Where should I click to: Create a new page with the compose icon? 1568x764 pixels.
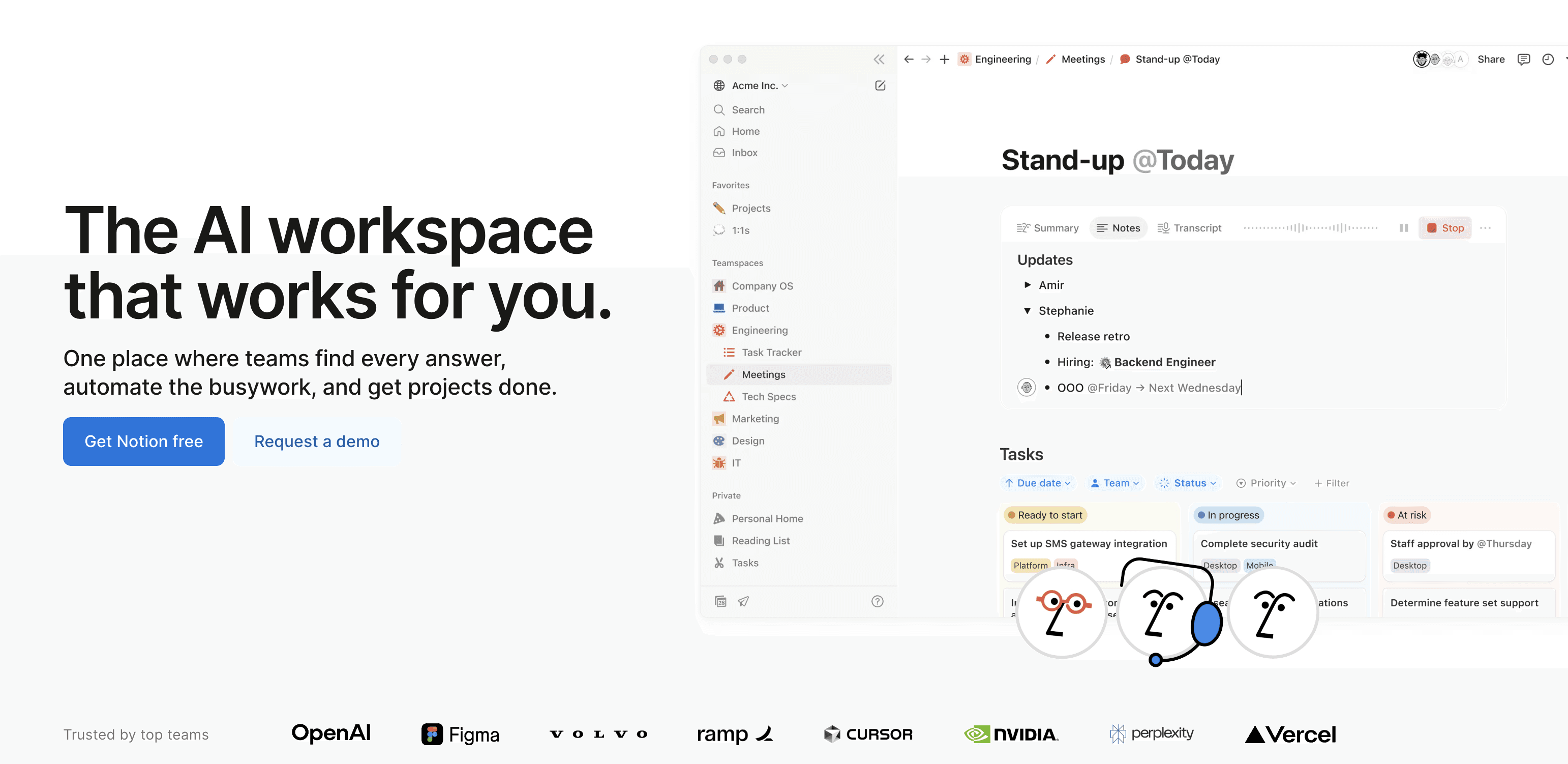880,85
